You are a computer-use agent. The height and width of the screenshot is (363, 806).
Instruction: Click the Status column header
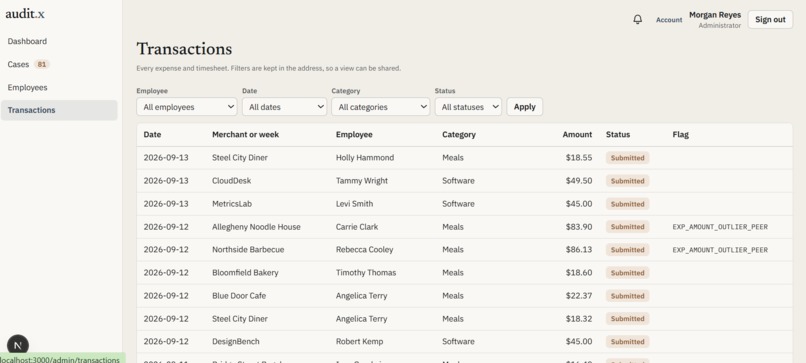[x=618, y=134]
